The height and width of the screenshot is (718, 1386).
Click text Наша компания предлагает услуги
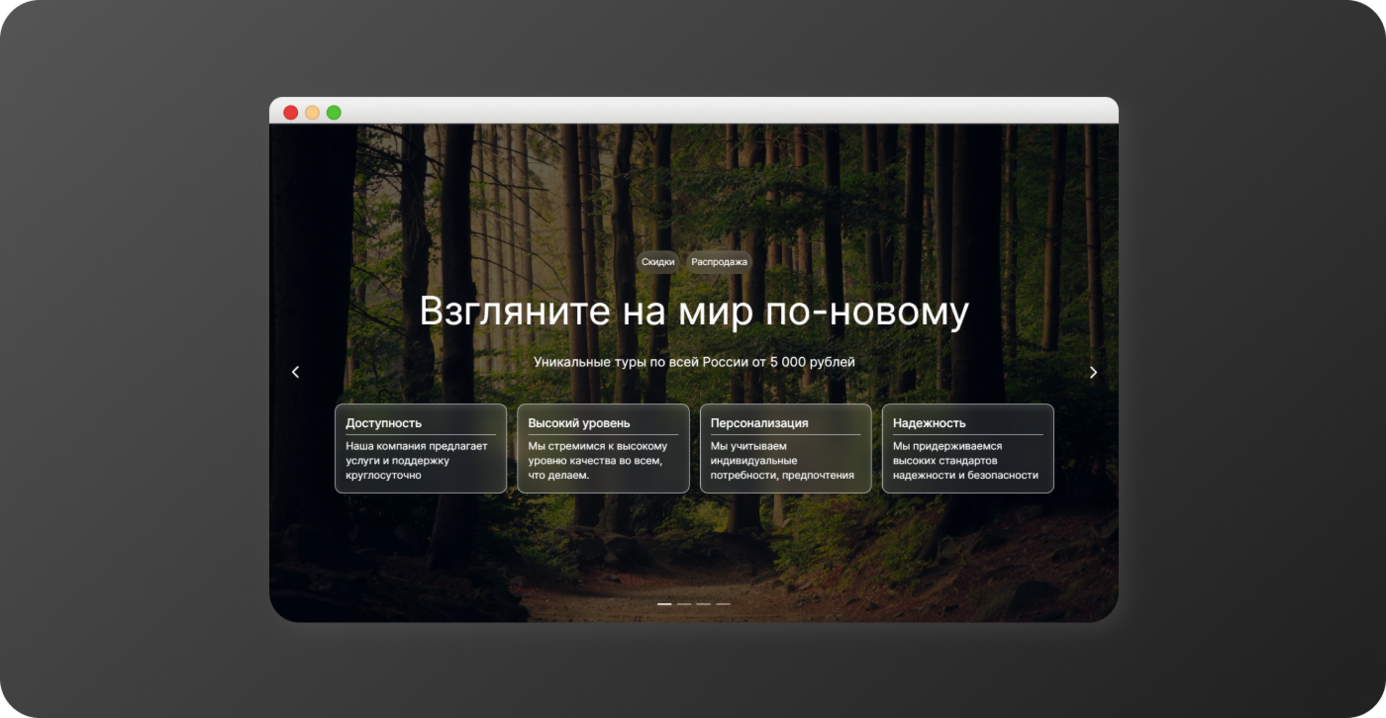(x=417, y=460)
